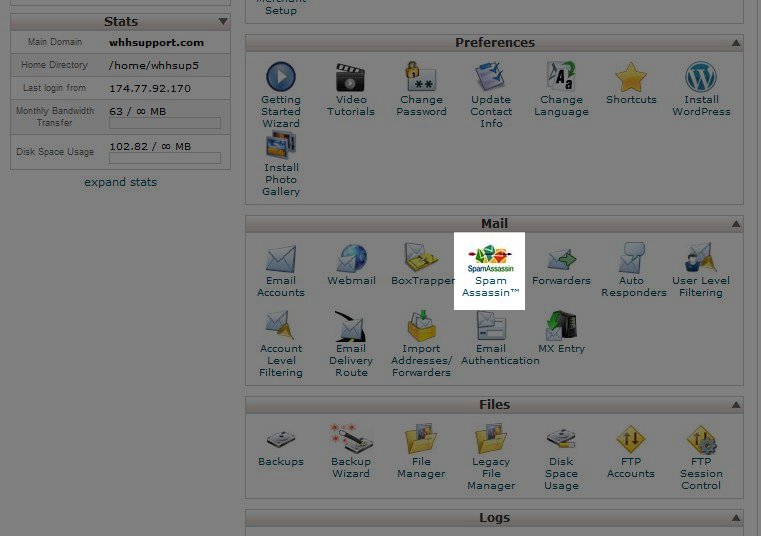Collapse the Stats panel arrow
This screenshot has height=536, width=761.
tap(223, 21)
